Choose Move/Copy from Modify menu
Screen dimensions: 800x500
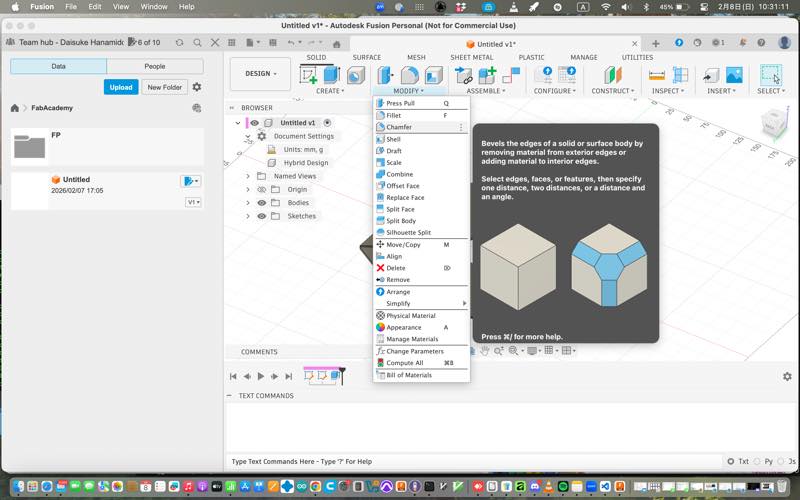[421, 245]
